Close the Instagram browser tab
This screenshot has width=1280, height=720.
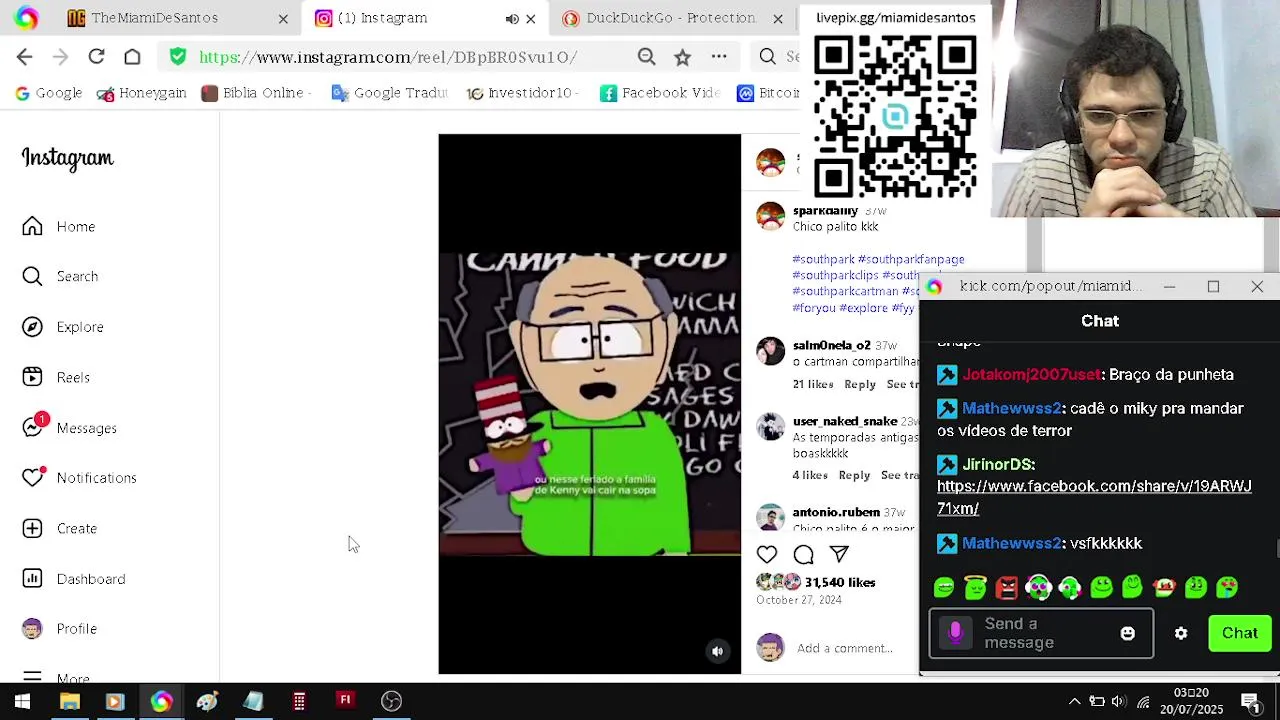click(x=531, y=18)
